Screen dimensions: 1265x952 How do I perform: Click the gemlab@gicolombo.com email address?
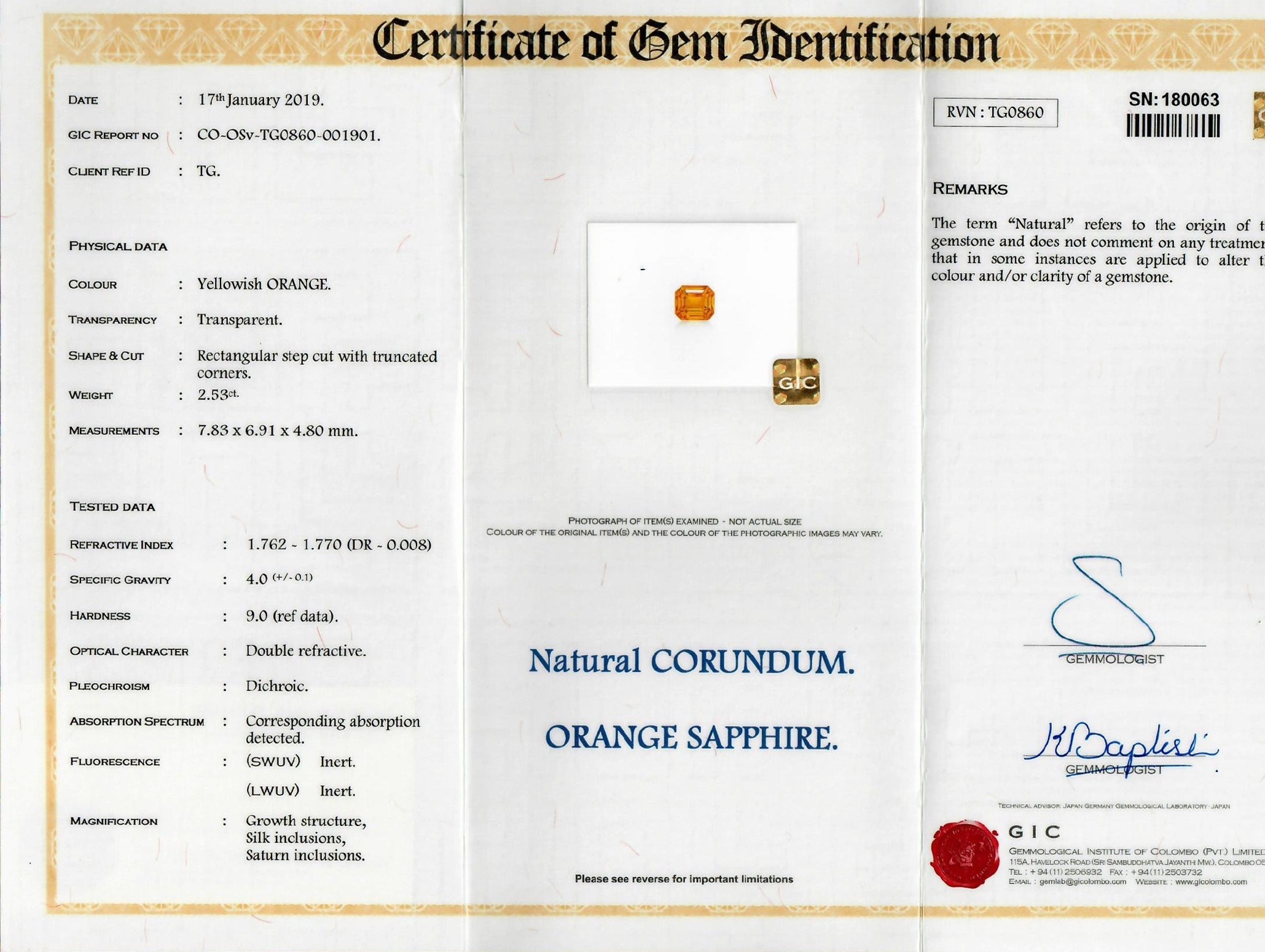coord(1082,882)
